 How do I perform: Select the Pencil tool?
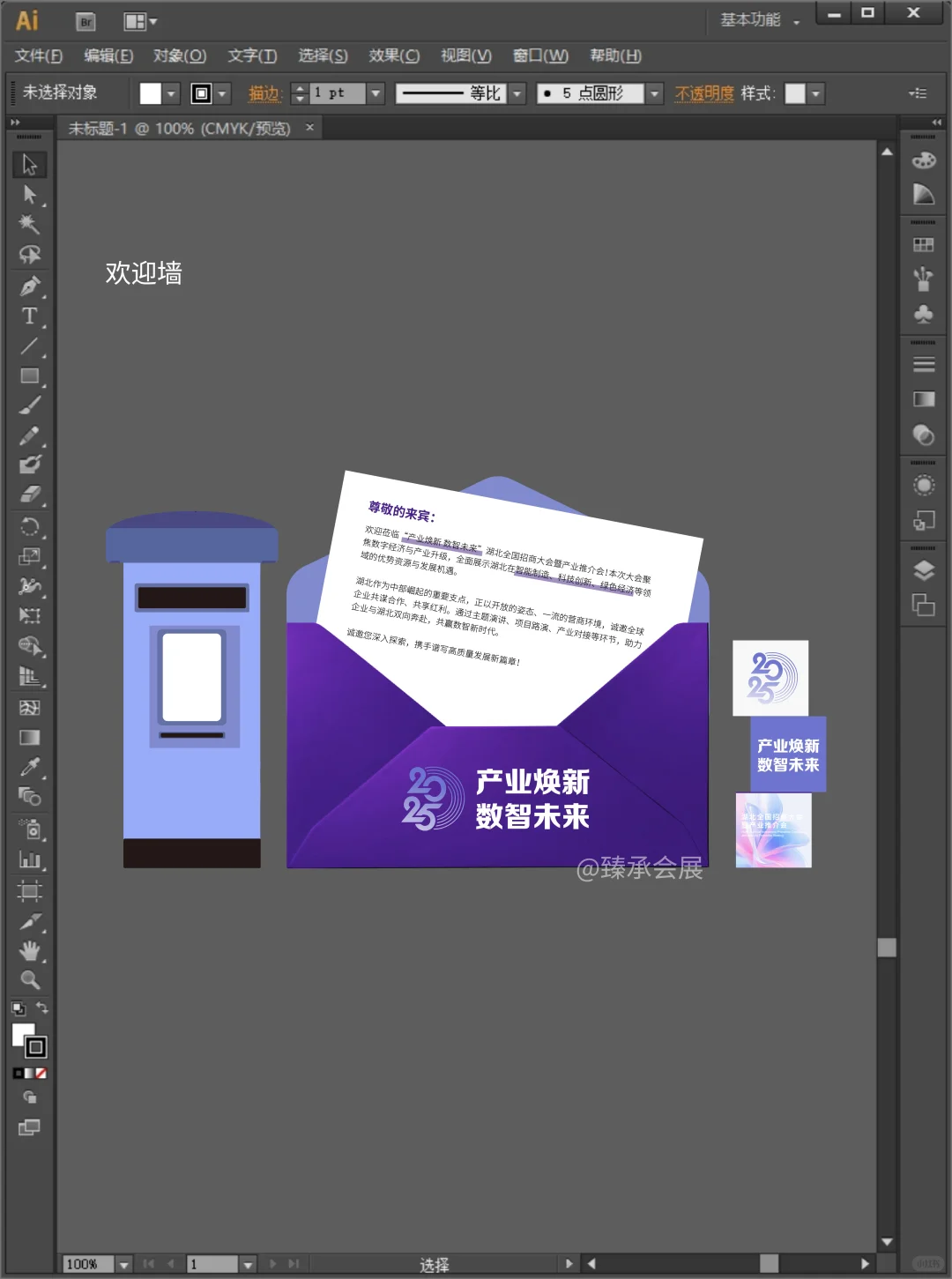[29, 435]
